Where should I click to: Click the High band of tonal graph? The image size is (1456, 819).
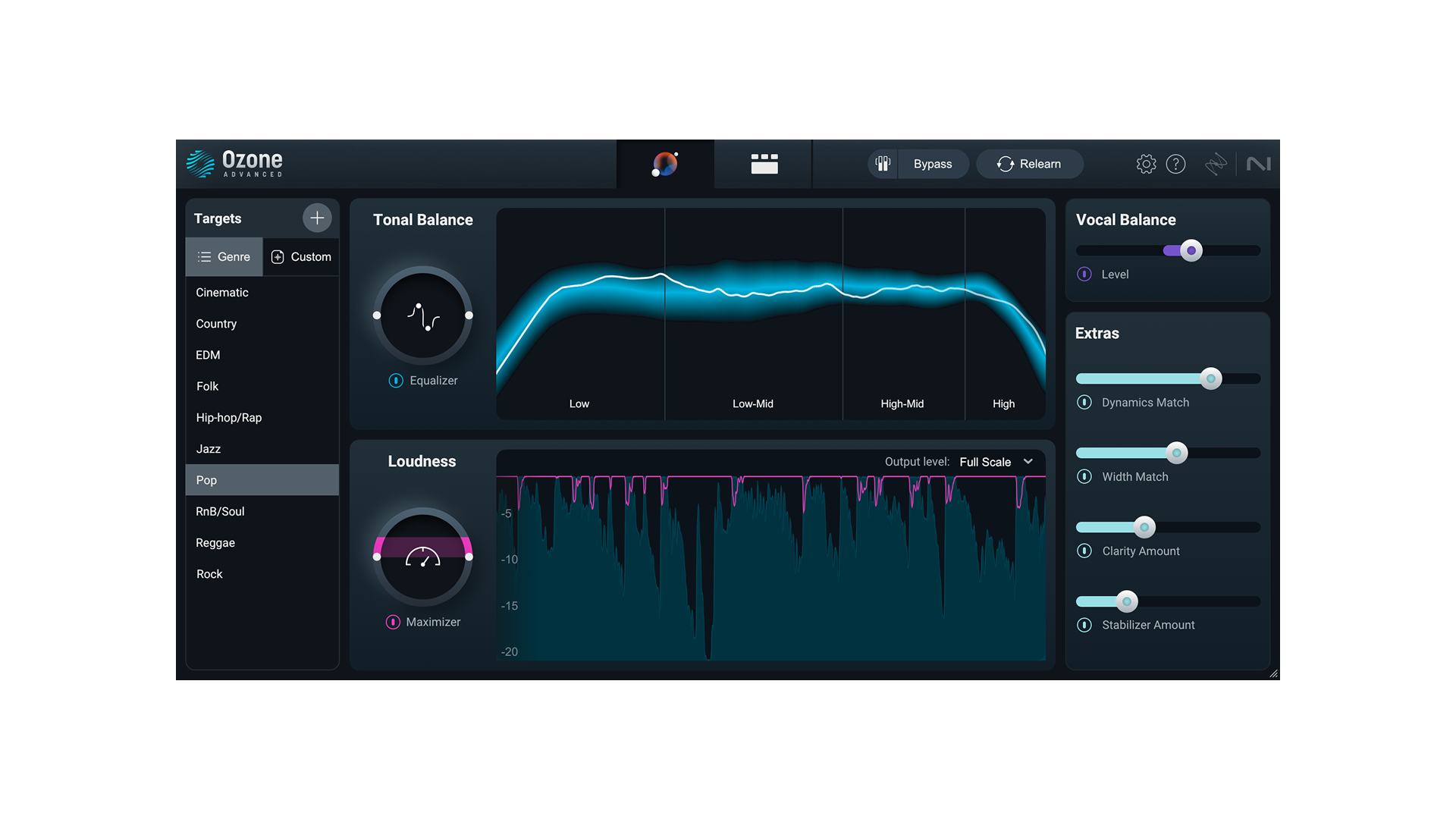(x=1005, y=314)
